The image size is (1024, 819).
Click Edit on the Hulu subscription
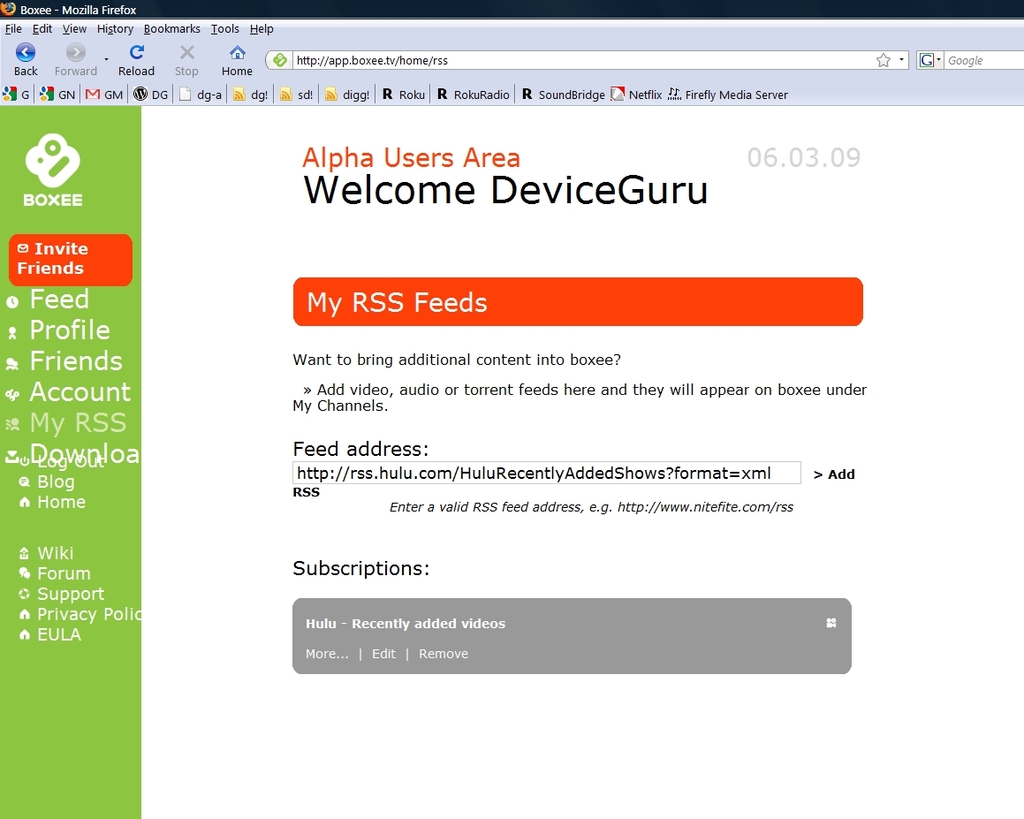383,654
